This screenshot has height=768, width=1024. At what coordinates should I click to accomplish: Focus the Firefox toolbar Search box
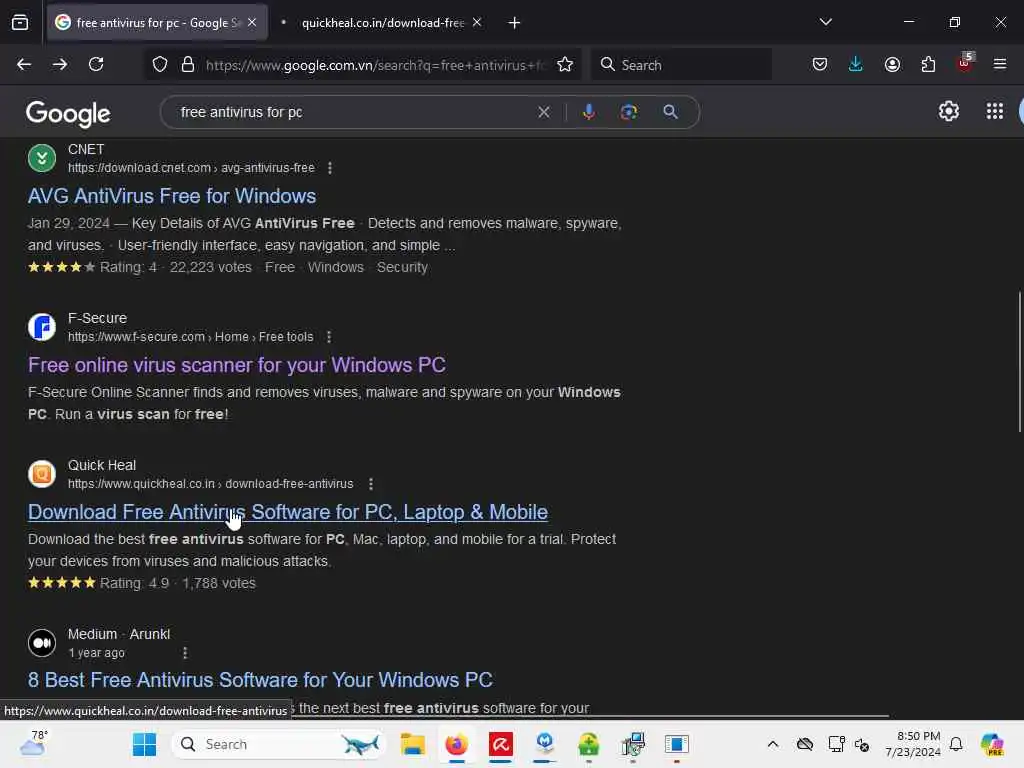click(681, 65)
